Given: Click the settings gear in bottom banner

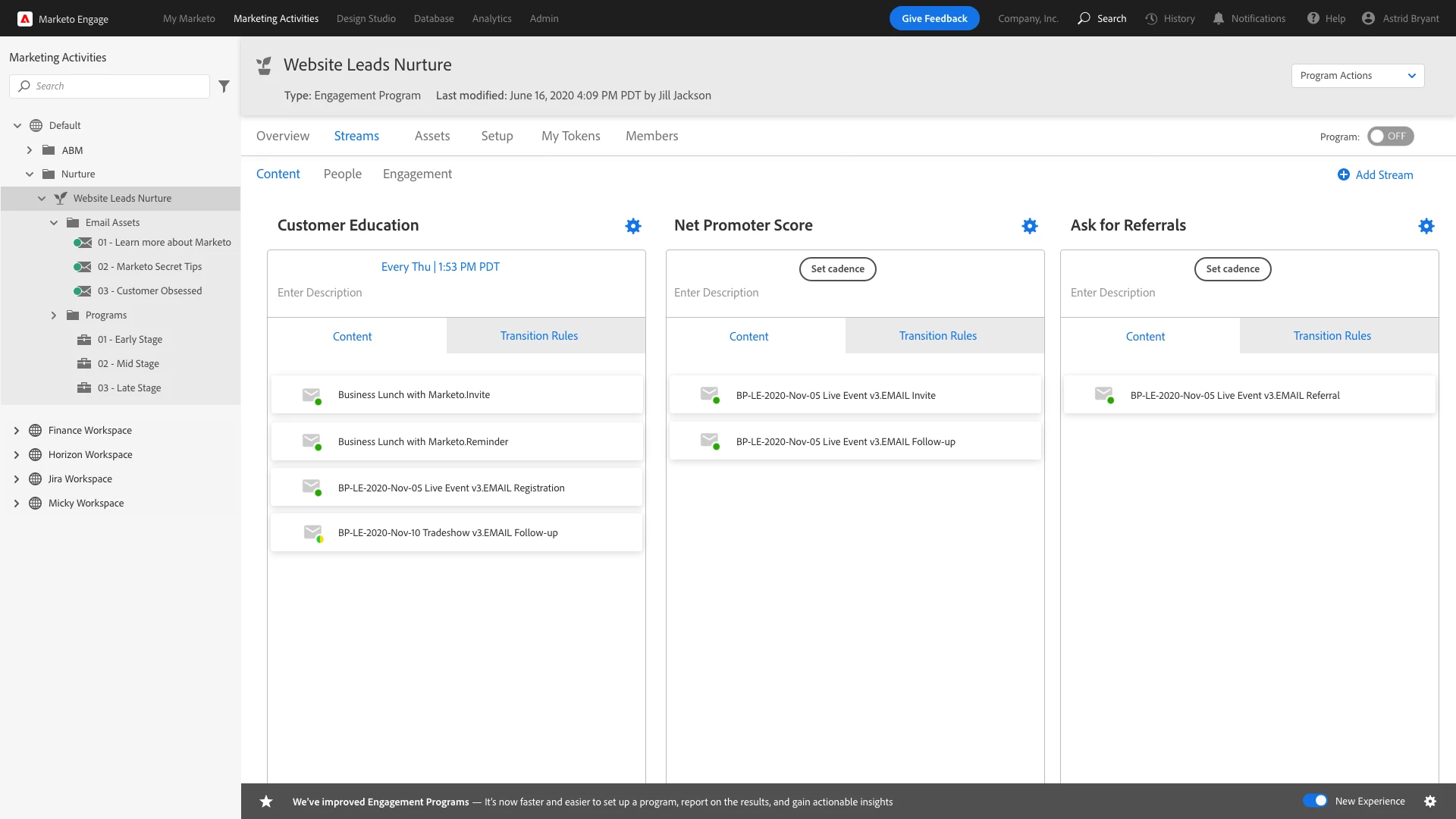Looking at the screenshot, I should coord(1430,802).
